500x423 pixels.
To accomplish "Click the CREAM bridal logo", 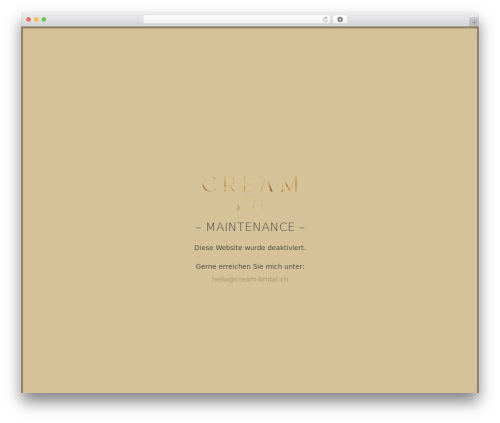I will pyautogui.click(x=250, y=193).
